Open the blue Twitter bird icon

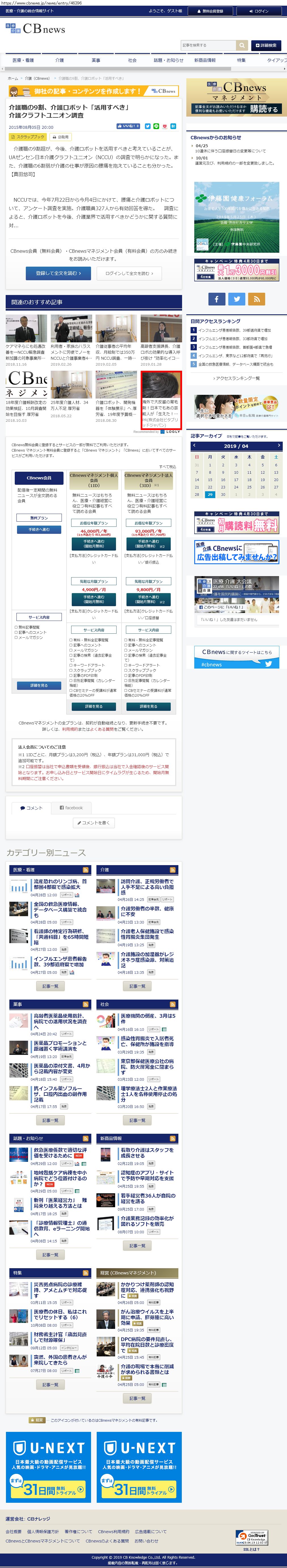point(237,298)
